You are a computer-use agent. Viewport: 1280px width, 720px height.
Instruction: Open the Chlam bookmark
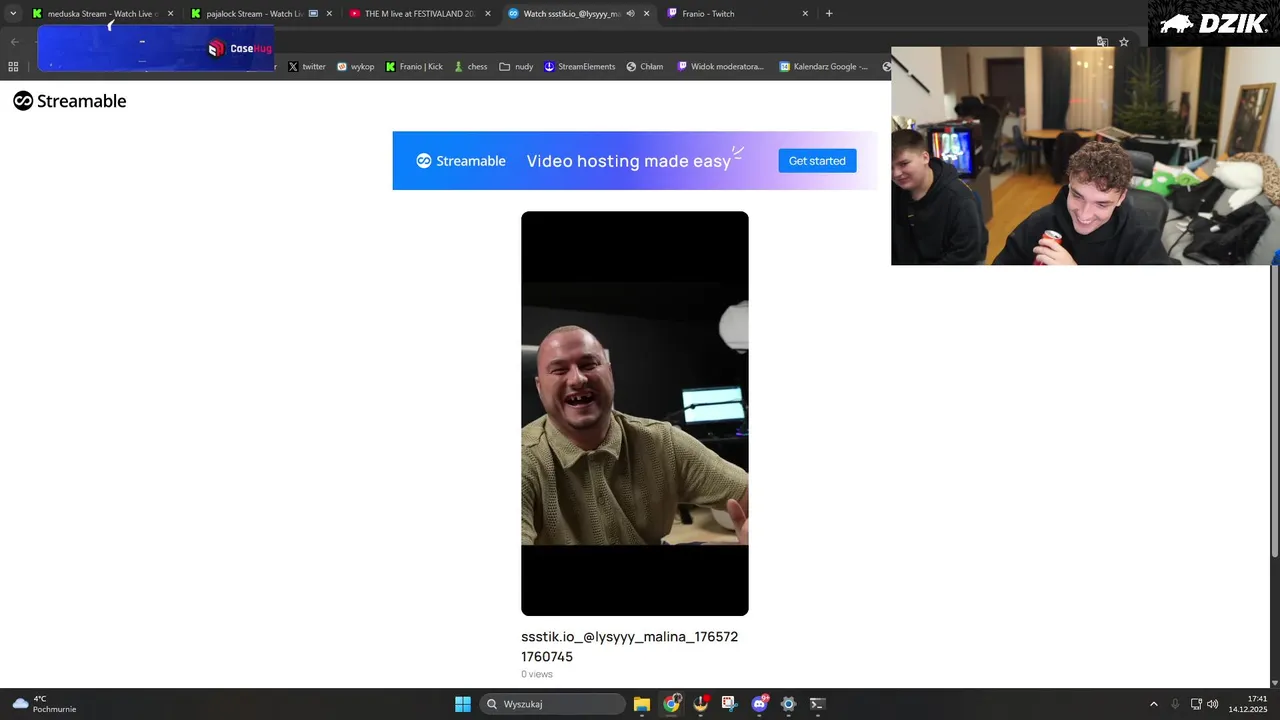[x=645, y=67]
